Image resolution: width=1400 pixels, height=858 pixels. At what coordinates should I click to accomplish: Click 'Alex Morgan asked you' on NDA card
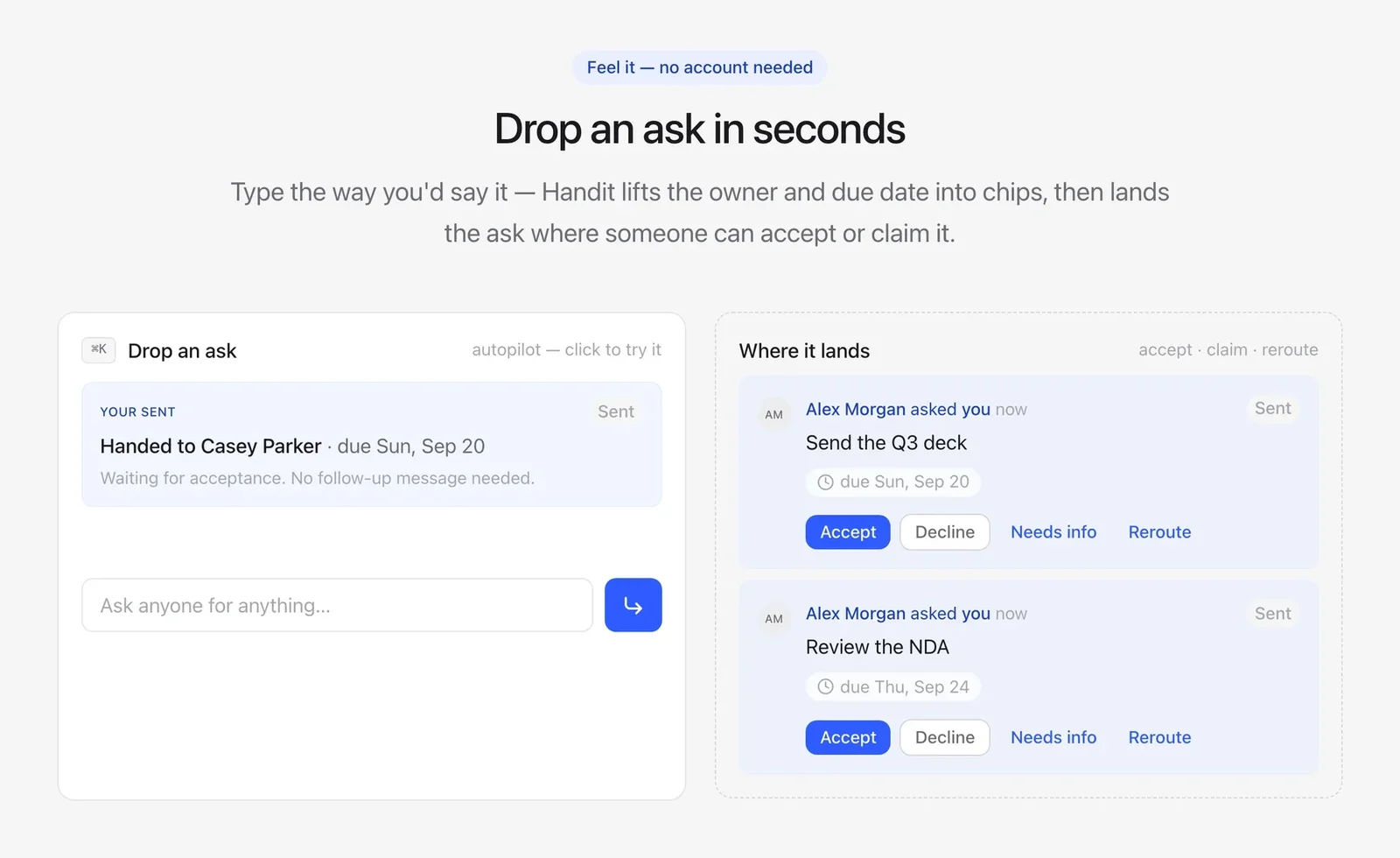(898, 614)
